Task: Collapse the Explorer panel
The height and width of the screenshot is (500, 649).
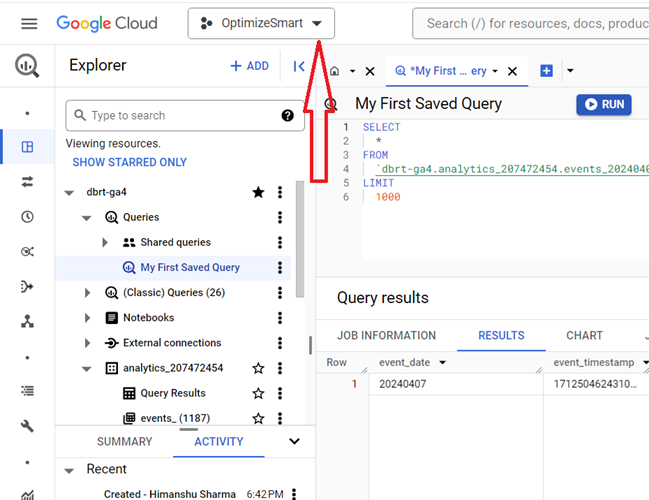Action: 299,66
